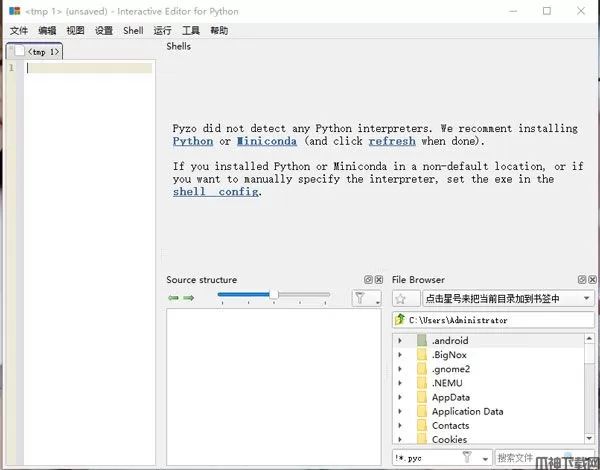Expand the AppData folder node

point(400,397)
